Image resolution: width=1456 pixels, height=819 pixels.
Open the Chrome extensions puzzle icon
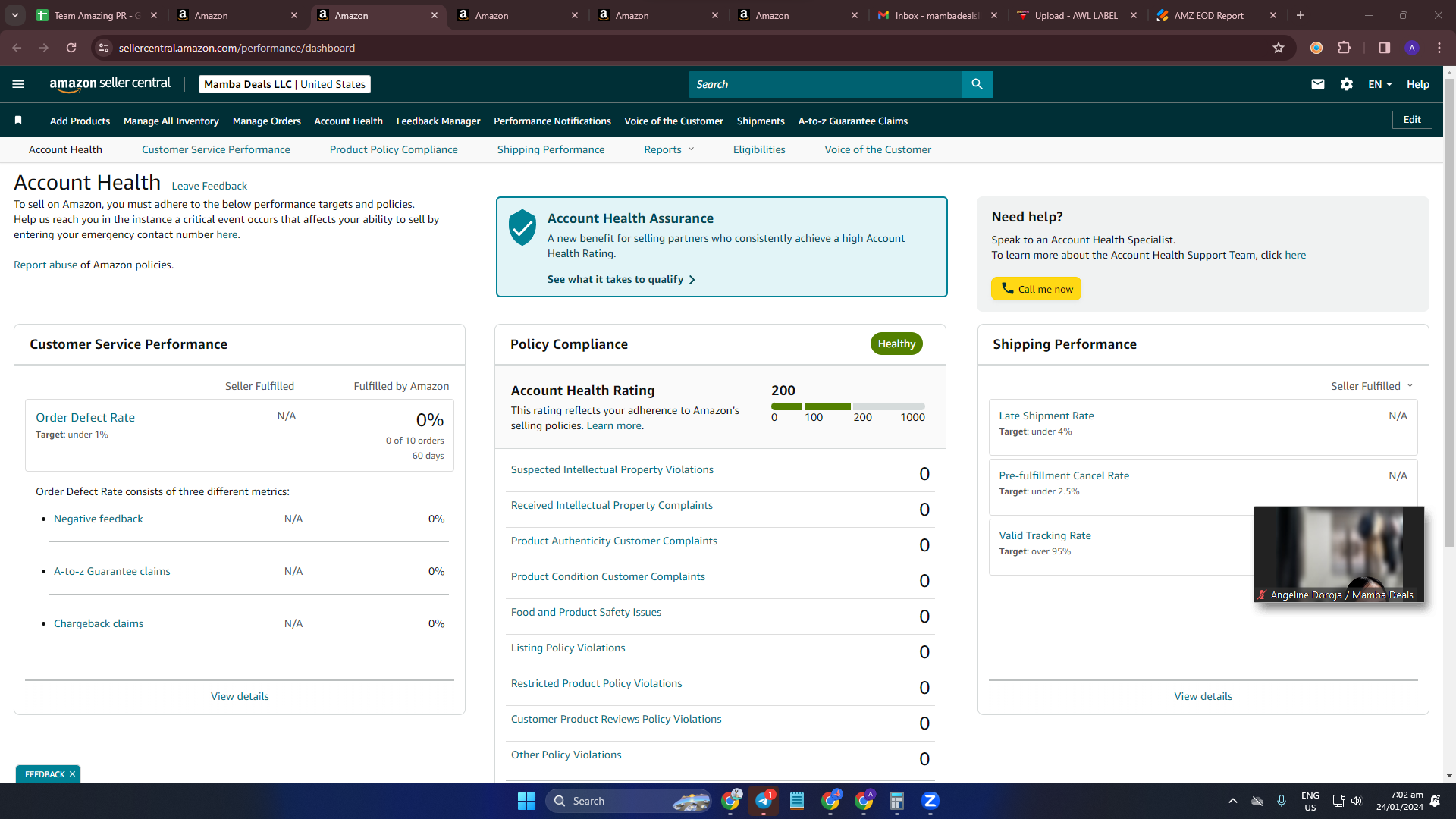(1345, 48)
